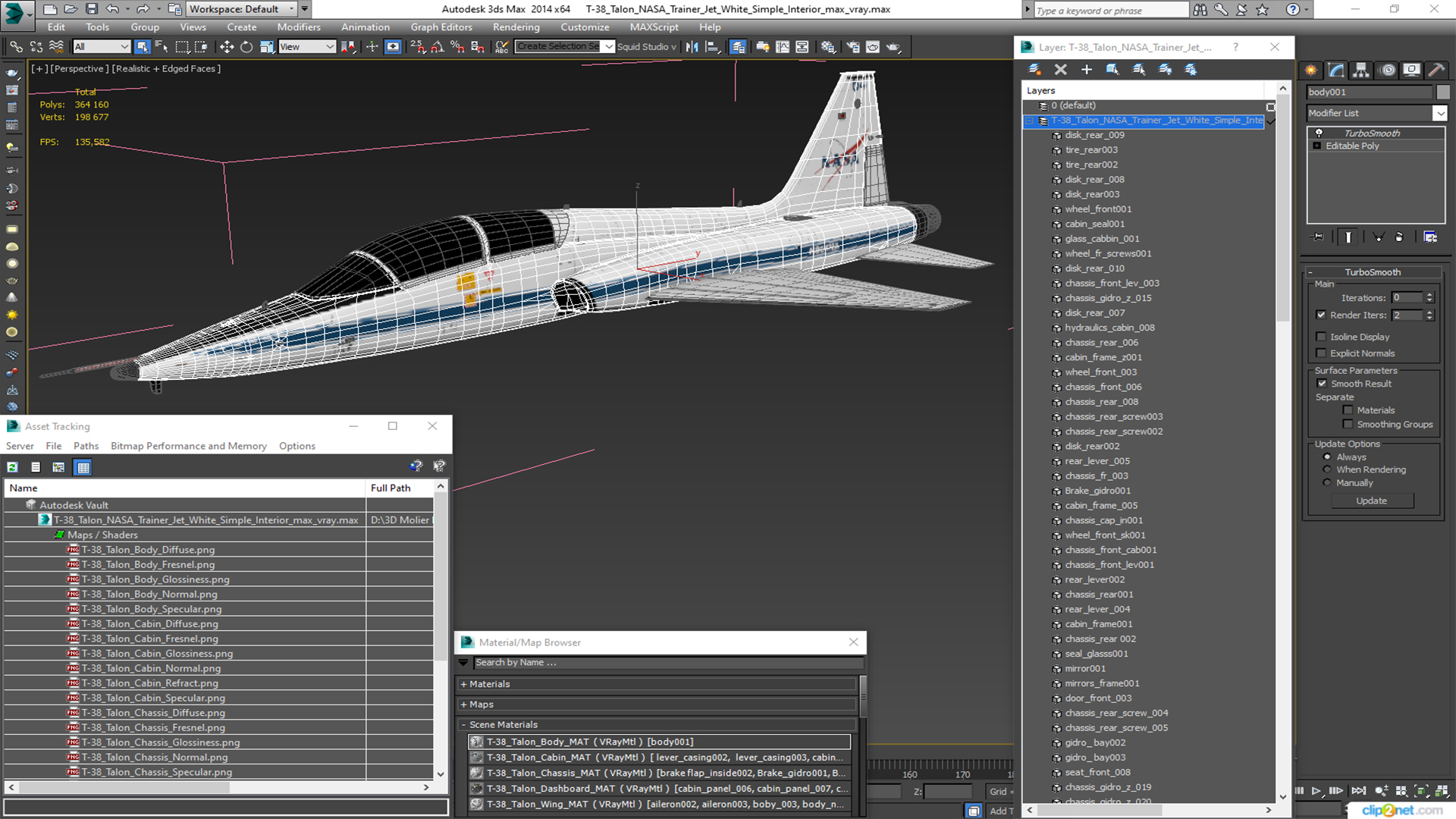Click Add Selected Objects plus icon
Screen dimensions: 1456x819
click(x=1086, y=69)
